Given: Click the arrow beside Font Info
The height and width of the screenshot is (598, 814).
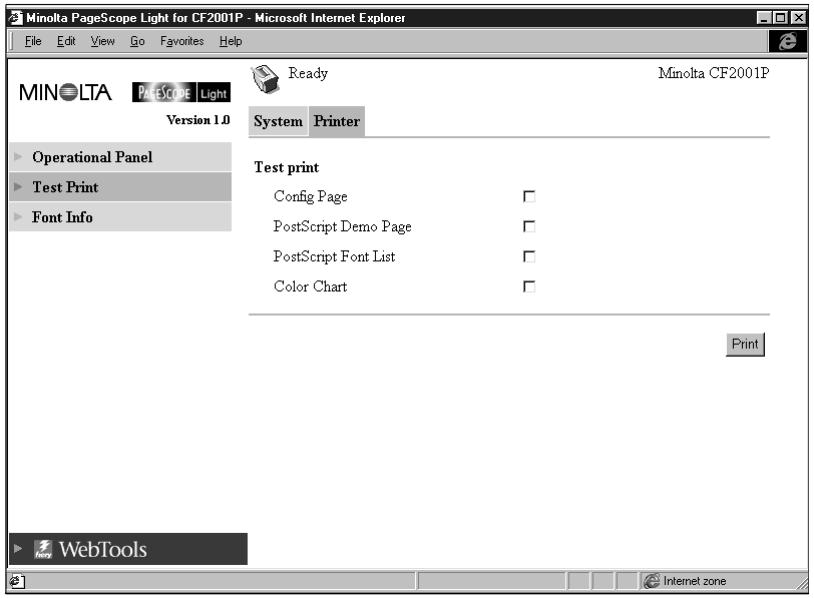Looking at the screenshot, I should pos(18,217).
